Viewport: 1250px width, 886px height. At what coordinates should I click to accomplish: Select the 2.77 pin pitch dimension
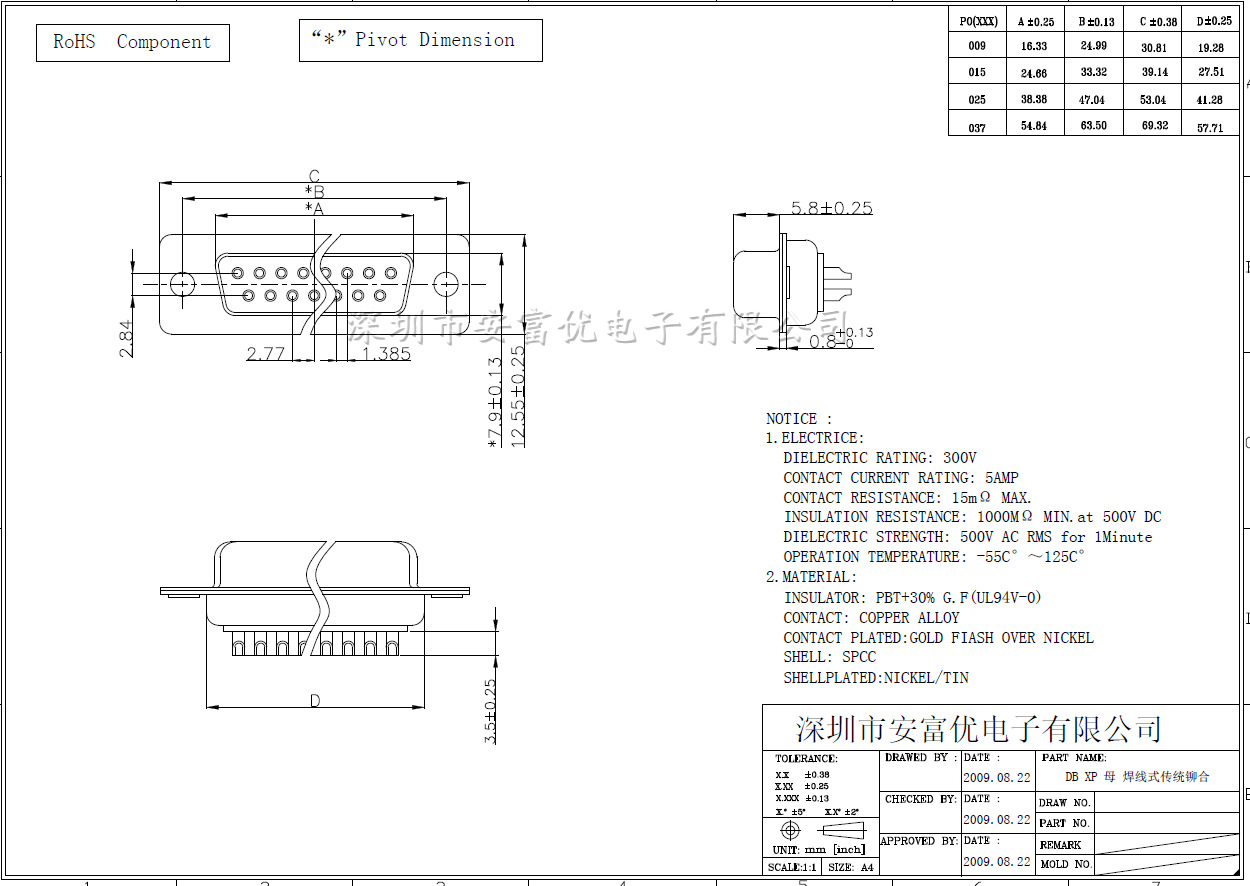(x=266, y=353)
